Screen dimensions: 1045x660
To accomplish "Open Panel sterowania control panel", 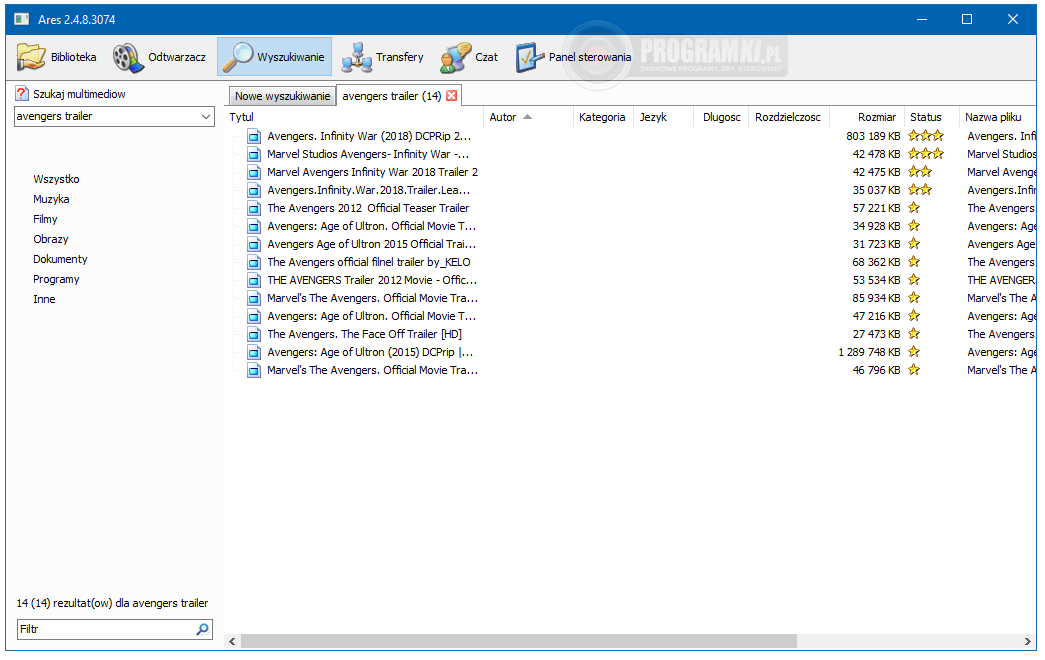I will [x=573, y=57].
